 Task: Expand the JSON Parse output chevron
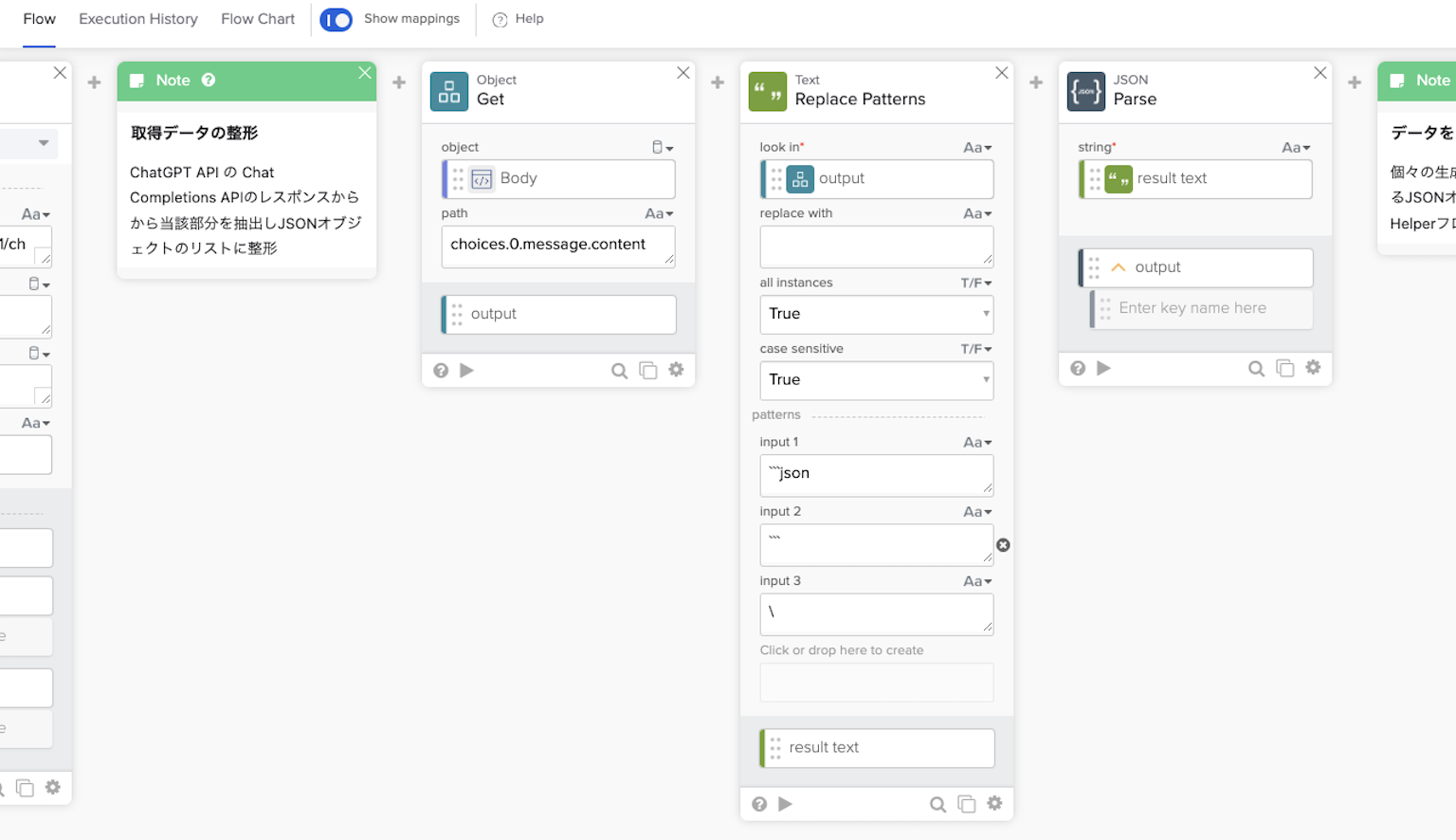coord(1119,267)
